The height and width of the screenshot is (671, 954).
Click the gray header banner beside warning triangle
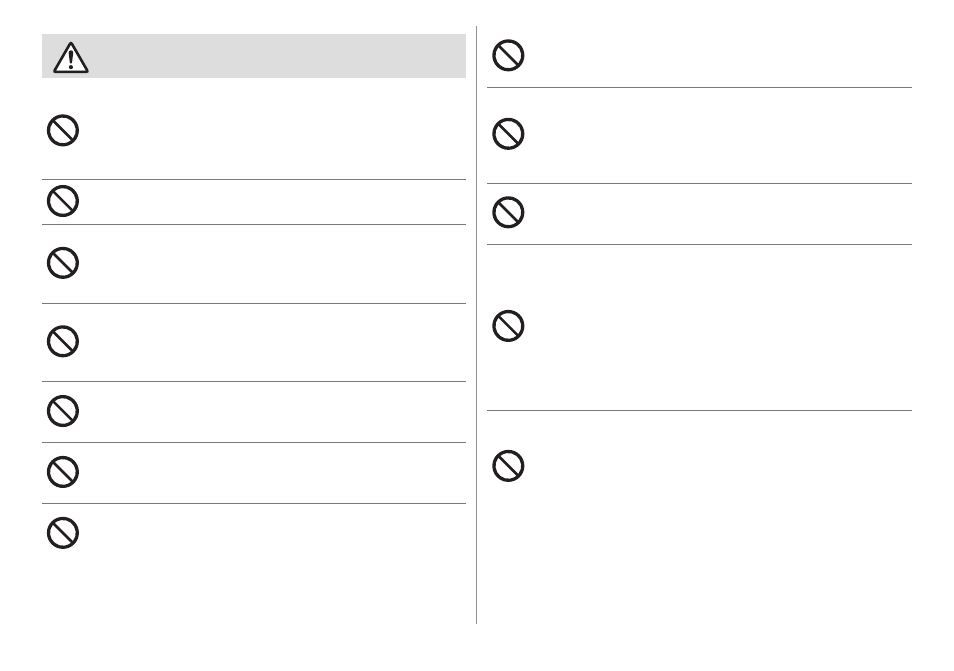pyautogui.click(x=254, y=56)
